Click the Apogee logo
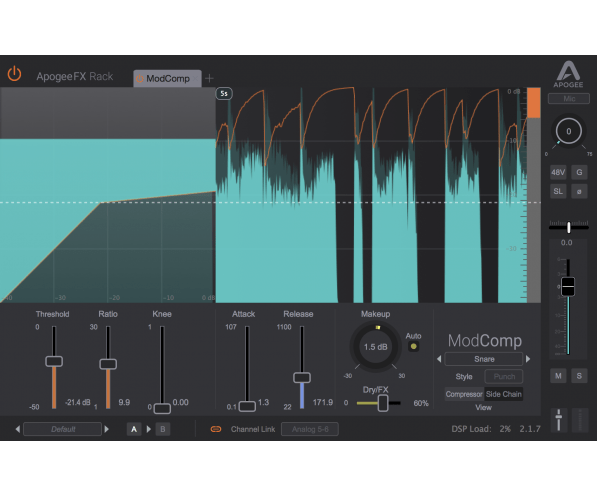597x497 pixels. tap(568, 75)
